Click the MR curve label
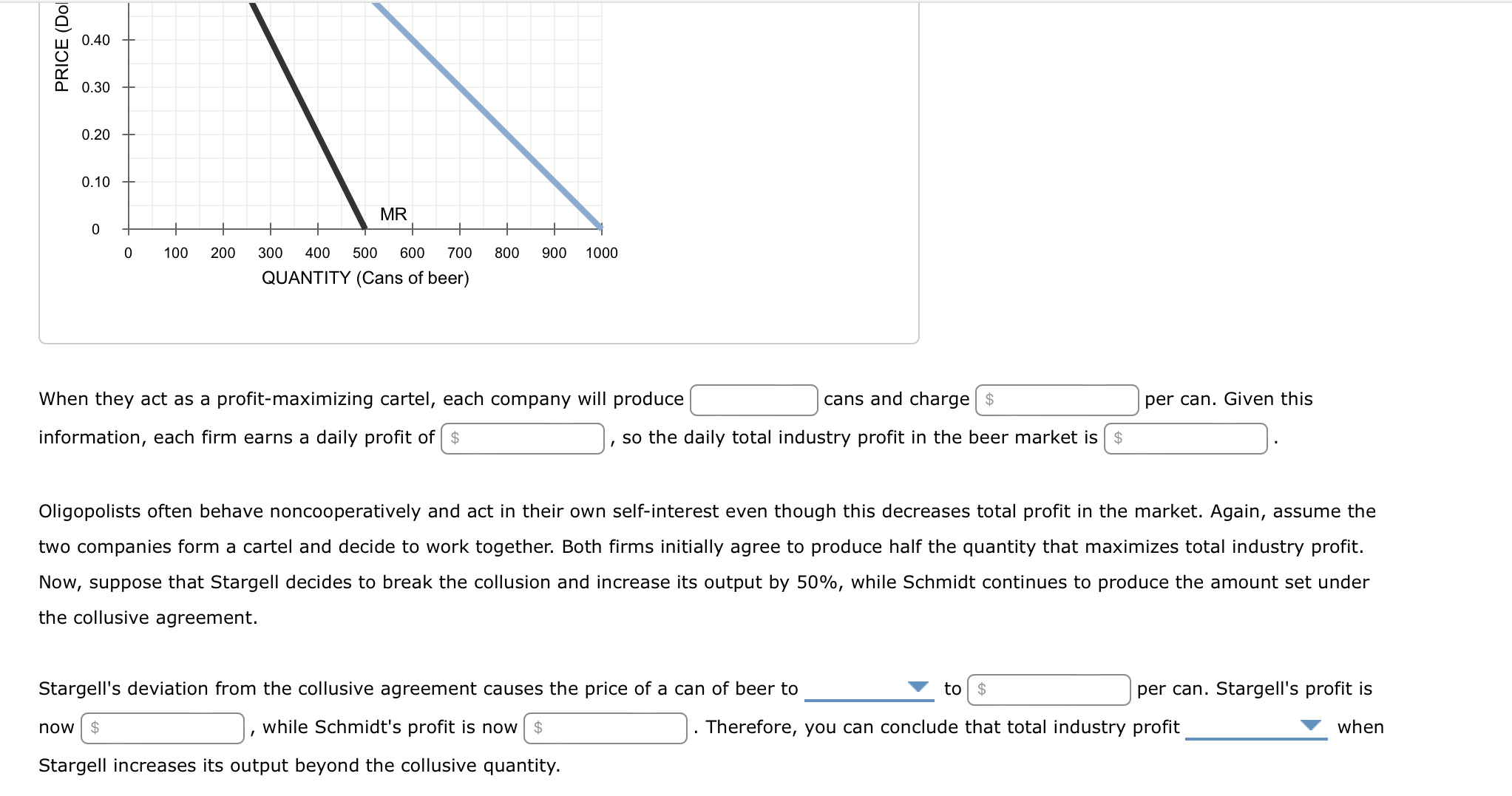The image size is (1512, 796). pos(393,214)
